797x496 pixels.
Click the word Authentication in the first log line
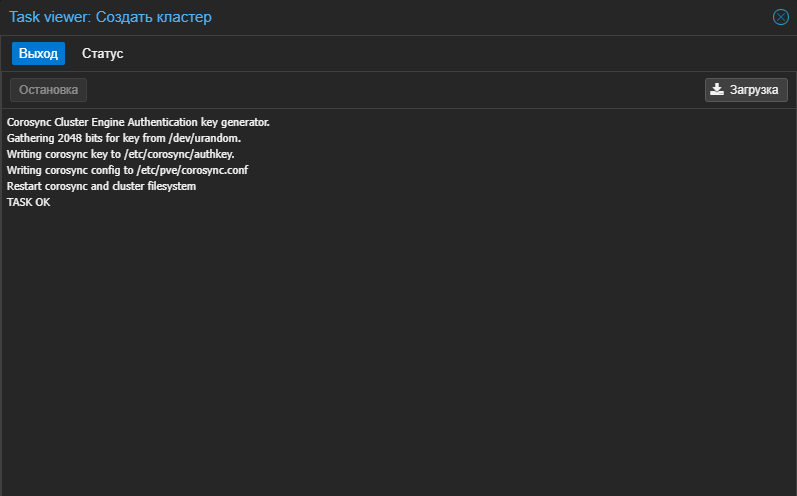(162, 122)
